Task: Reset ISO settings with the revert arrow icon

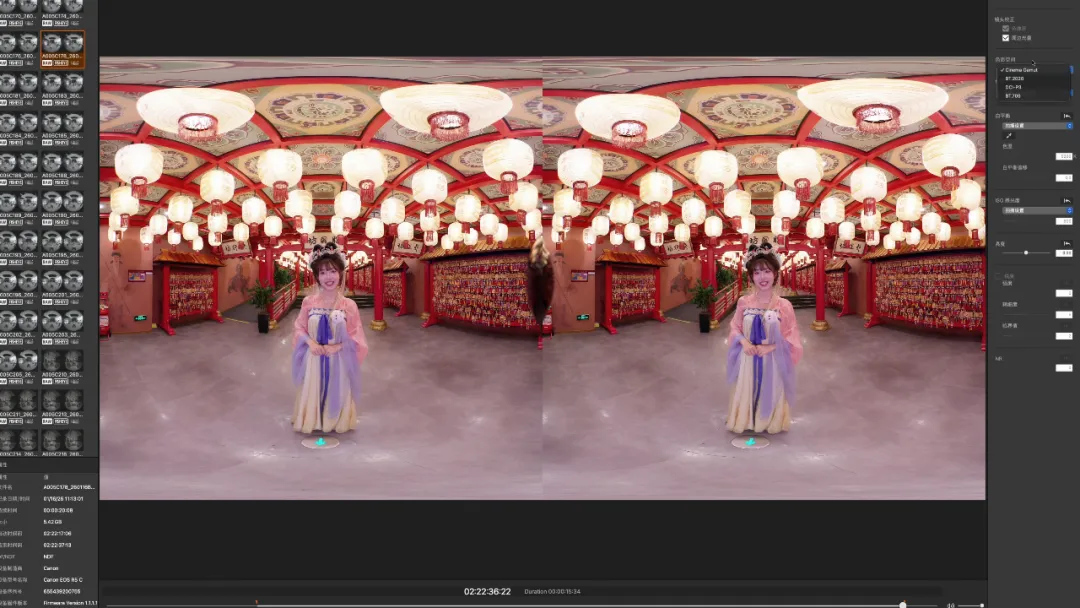Action: point(1066,199)
